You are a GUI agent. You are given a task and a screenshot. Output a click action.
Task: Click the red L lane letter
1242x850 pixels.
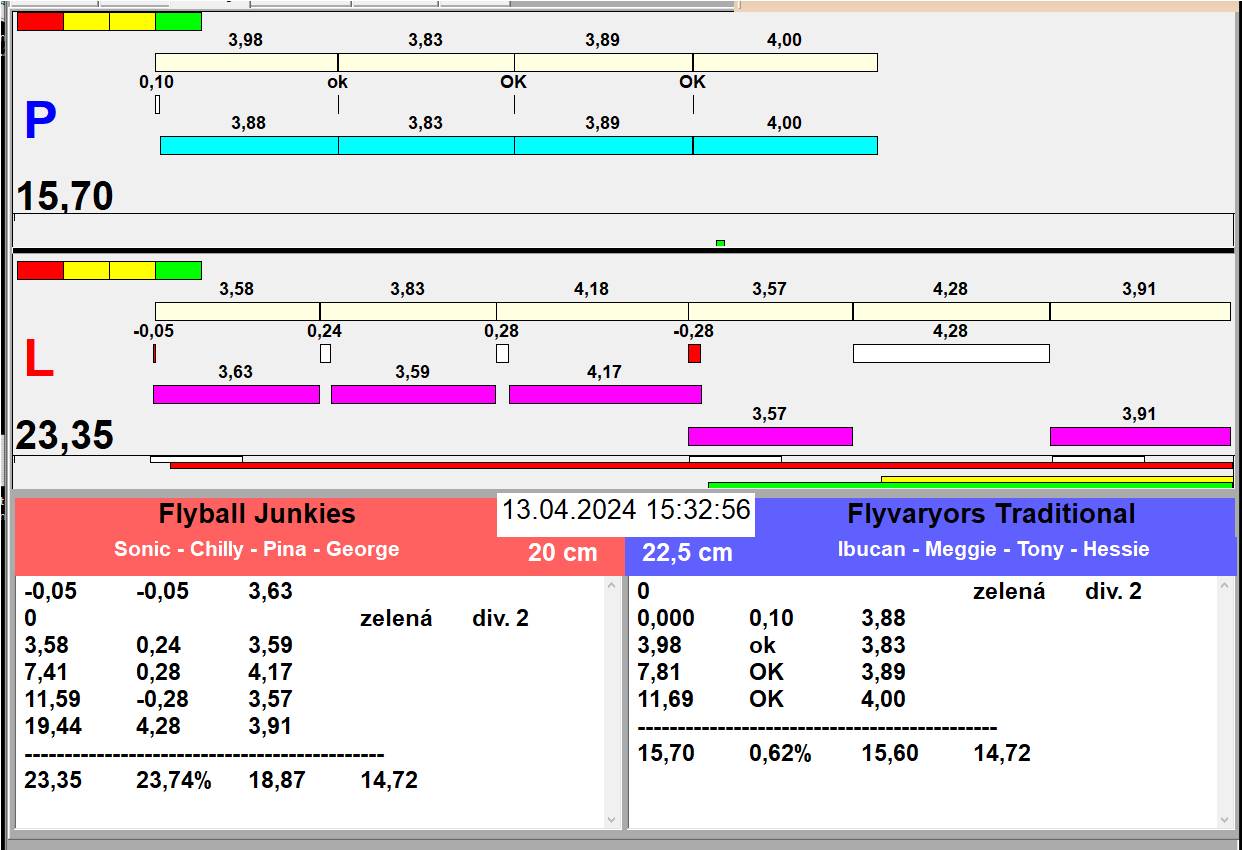38,359
